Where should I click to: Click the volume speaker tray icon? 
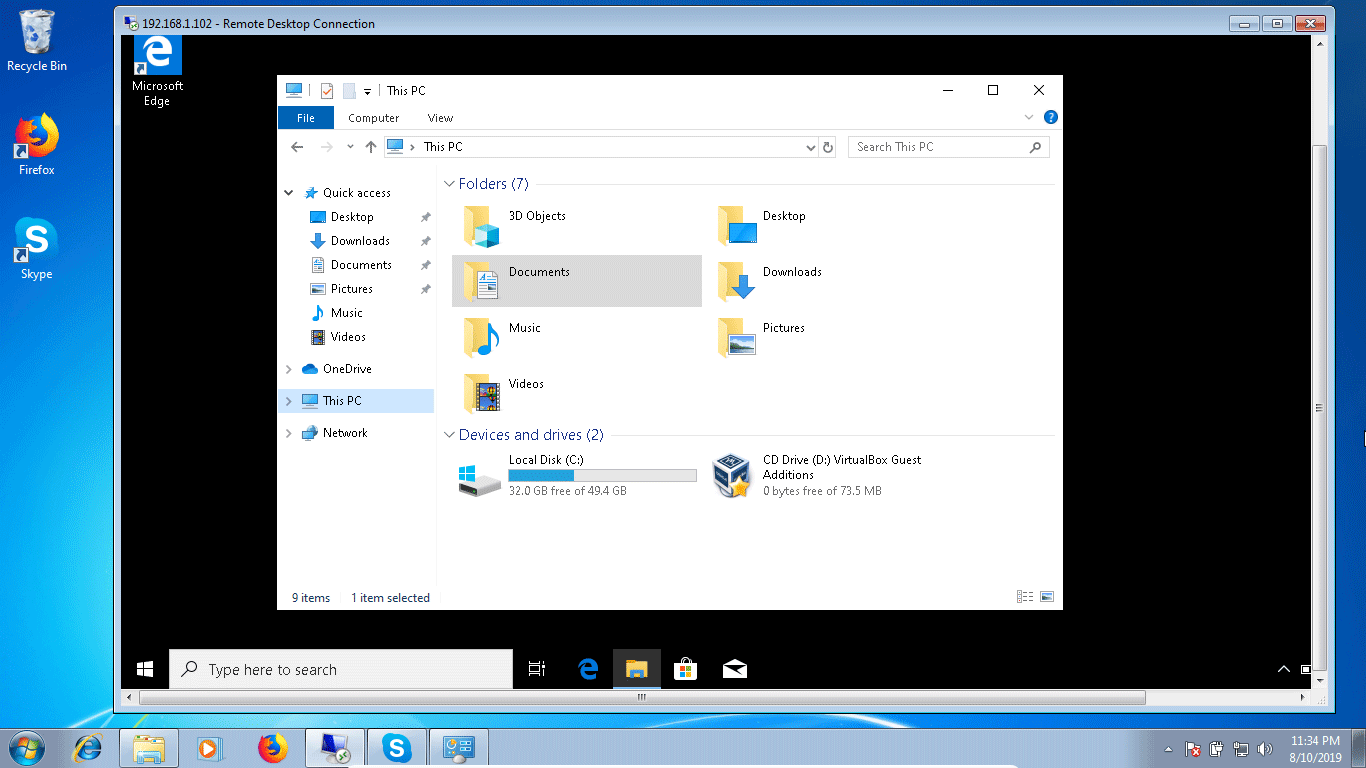pyautogui.click(x=1265, y=749)
